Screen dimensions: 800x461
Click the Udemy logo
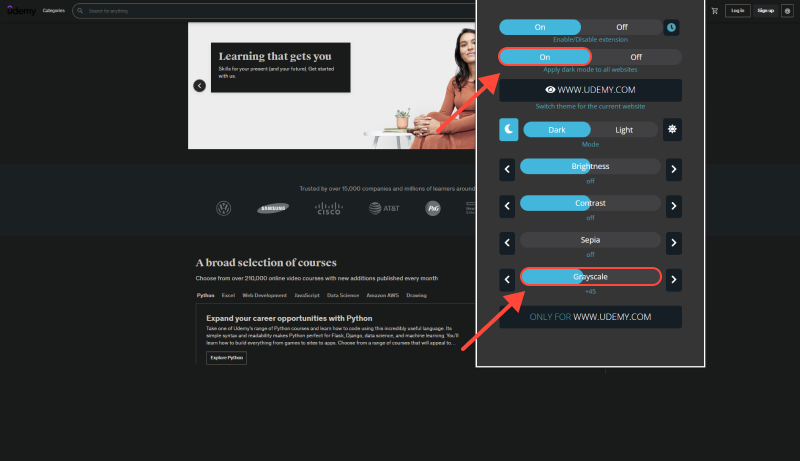tap(21, 11)
